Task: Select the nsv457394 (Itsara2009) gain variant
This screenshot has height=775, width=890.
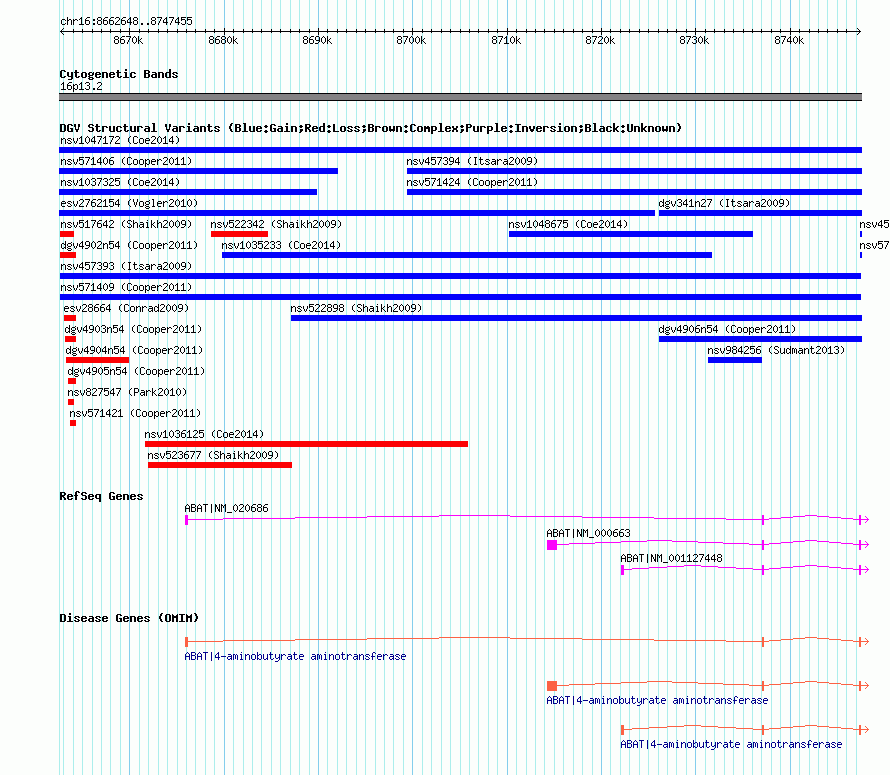Action: click(x=634, y=171)
